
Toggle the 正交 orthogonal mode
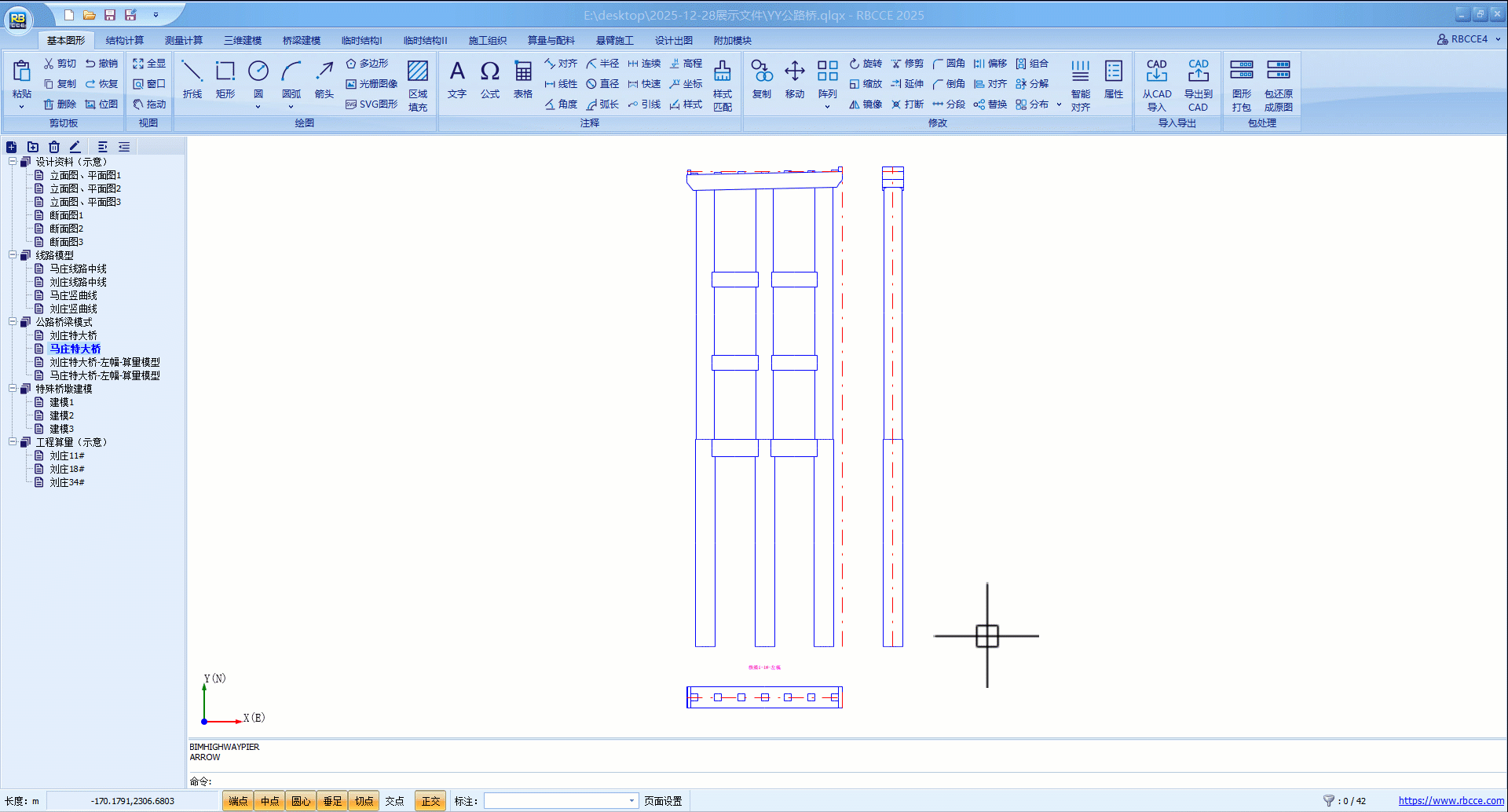point(430,801)
